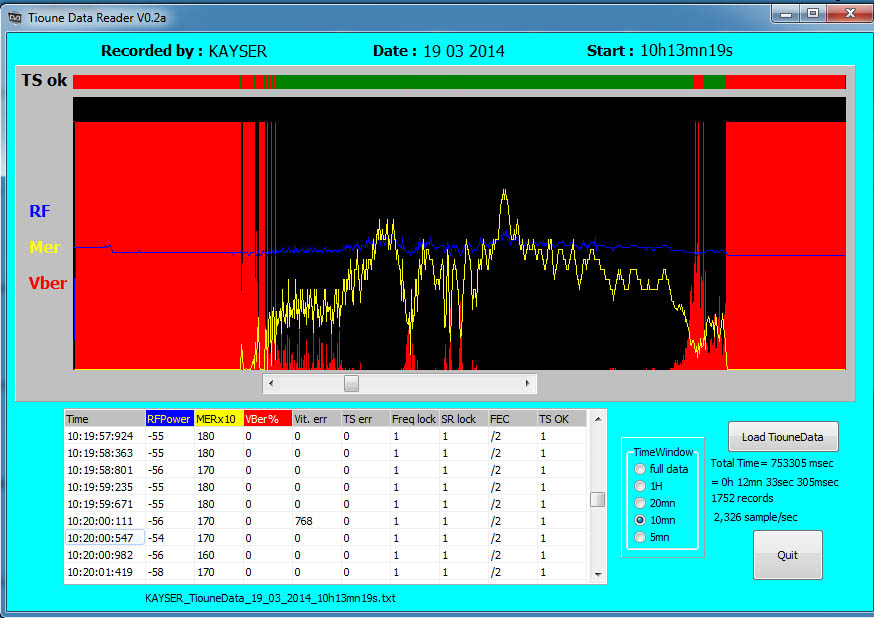This screenshot has width=874, height=618.
Task: Click the file name KAYSER_TiouneData_19_03_2014_10h13mn19s.txt
Action: 270,598
